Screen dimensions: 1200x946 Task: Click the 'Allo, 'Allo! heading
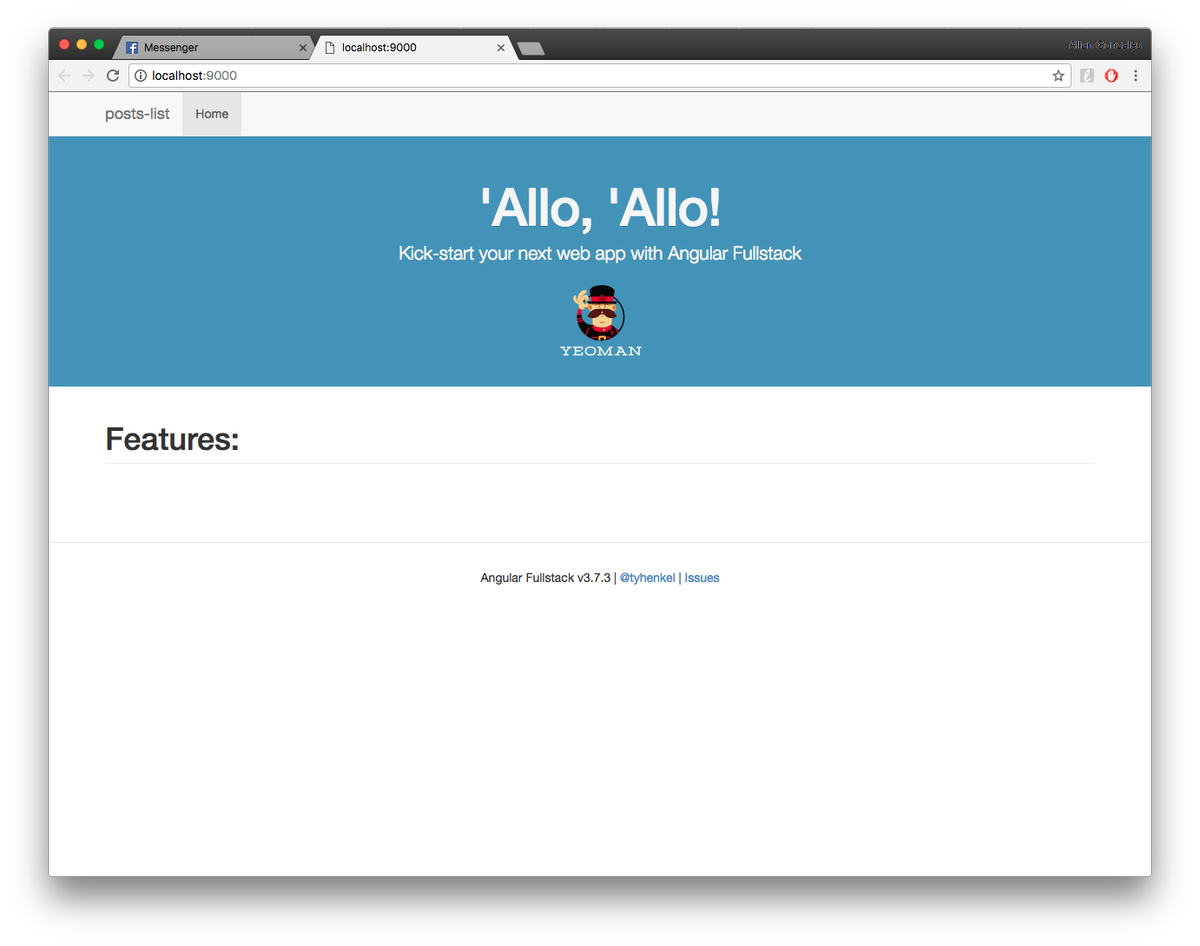(x=600, y=208)
